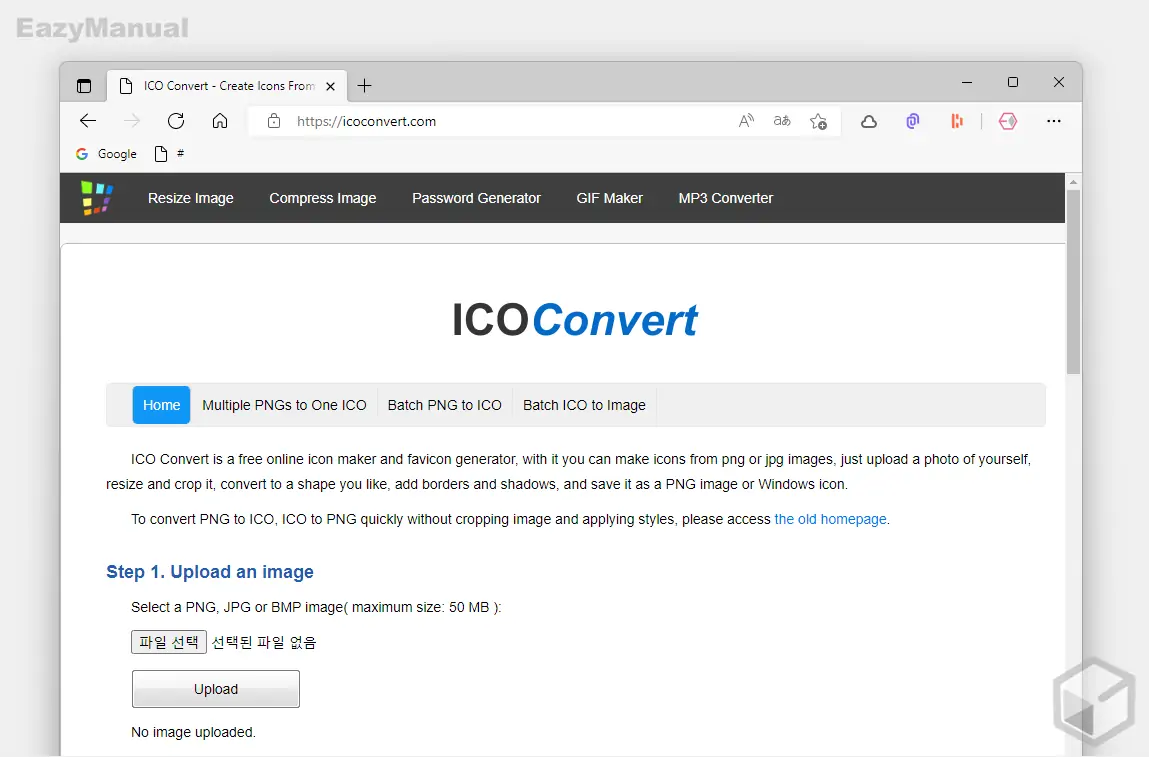
Task: Select MP3 Converter in the navigation bar
Action: [725, 198]
